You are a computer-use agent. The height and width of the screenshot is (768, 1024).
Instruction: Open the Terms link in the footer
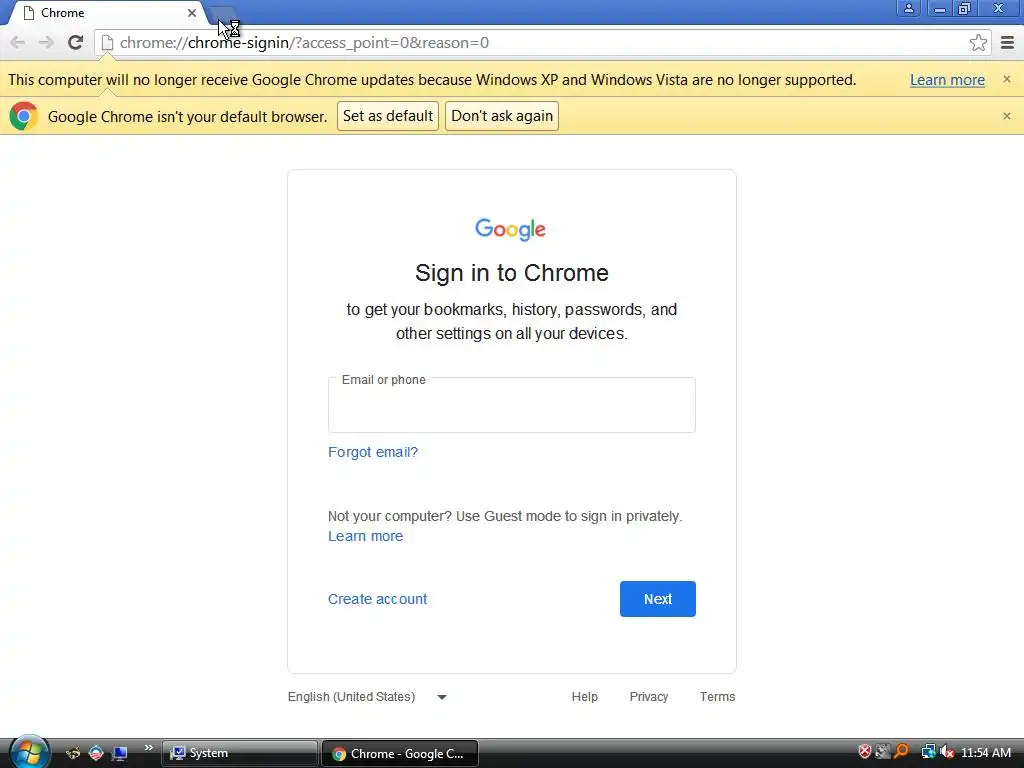point(717,697)
